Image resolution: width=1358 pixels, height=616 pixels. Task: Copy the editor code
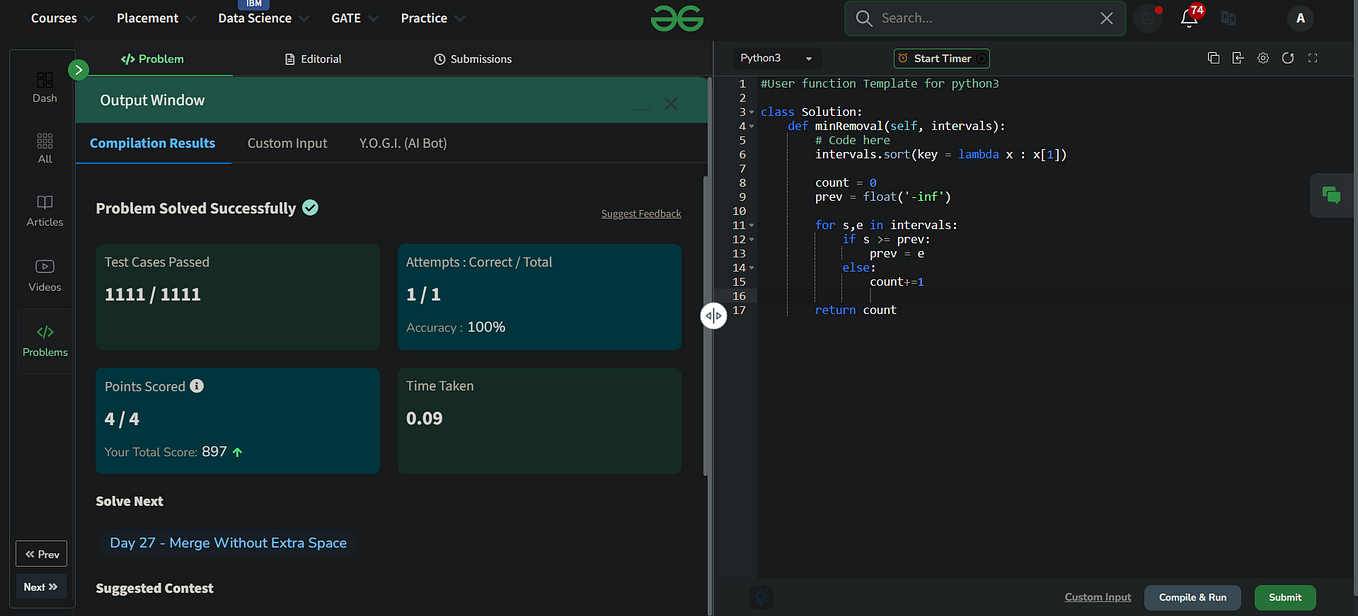(1213, 58)
